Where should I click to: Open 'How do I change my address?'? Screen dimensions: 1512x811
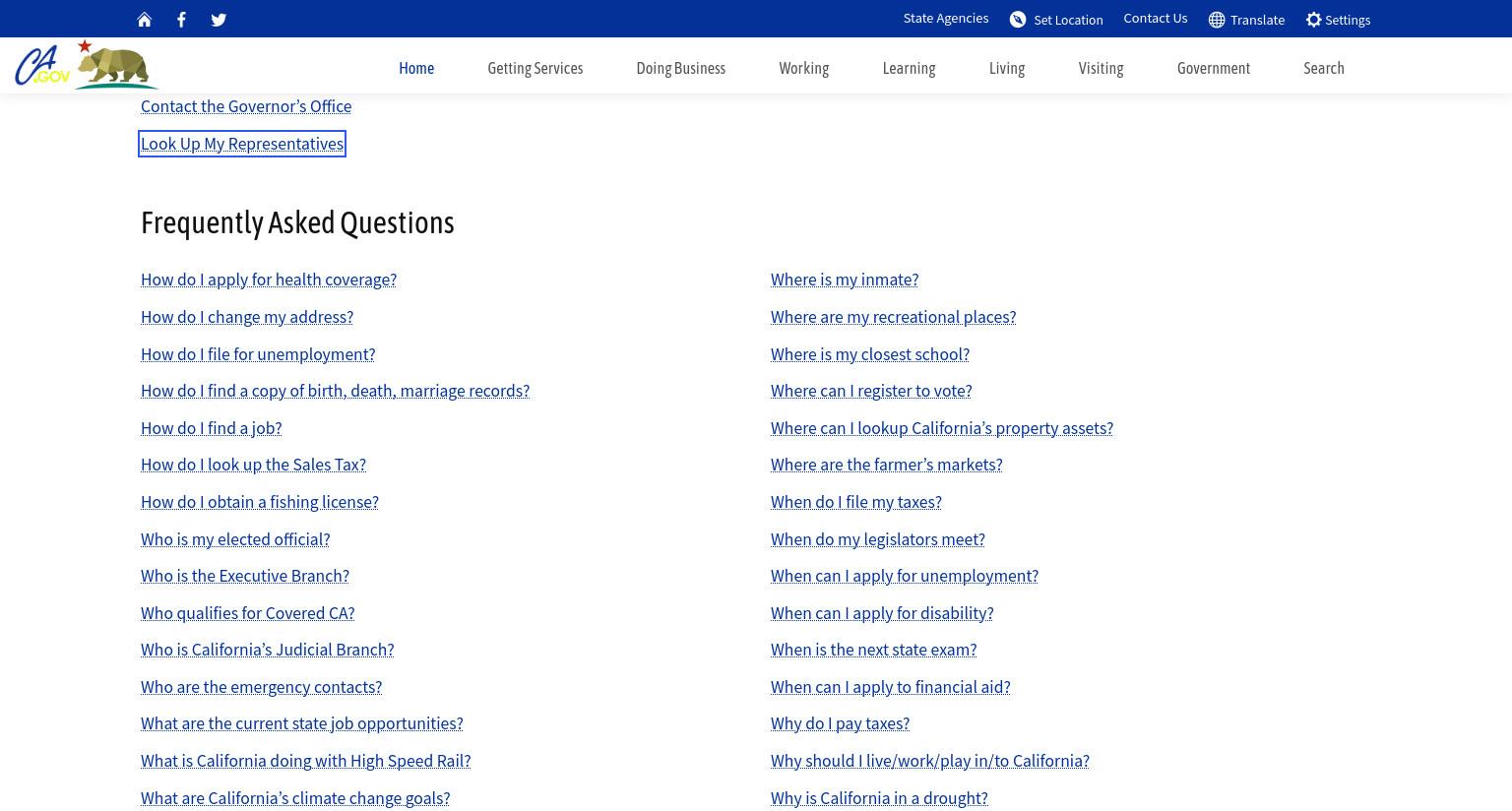(247, 317)
